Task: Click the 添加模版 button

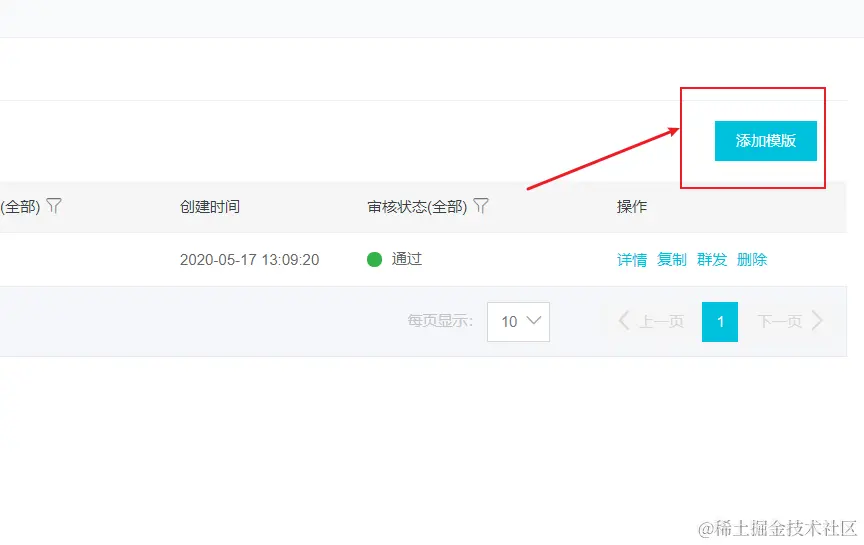Action: click(x=765, y=141)
